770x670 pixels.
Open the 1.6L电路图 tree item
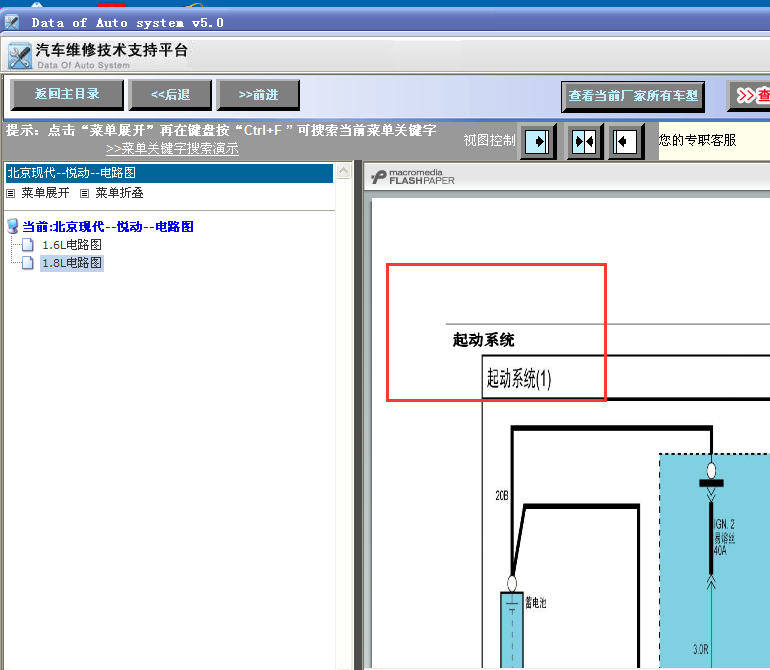[x=72, y=245]
